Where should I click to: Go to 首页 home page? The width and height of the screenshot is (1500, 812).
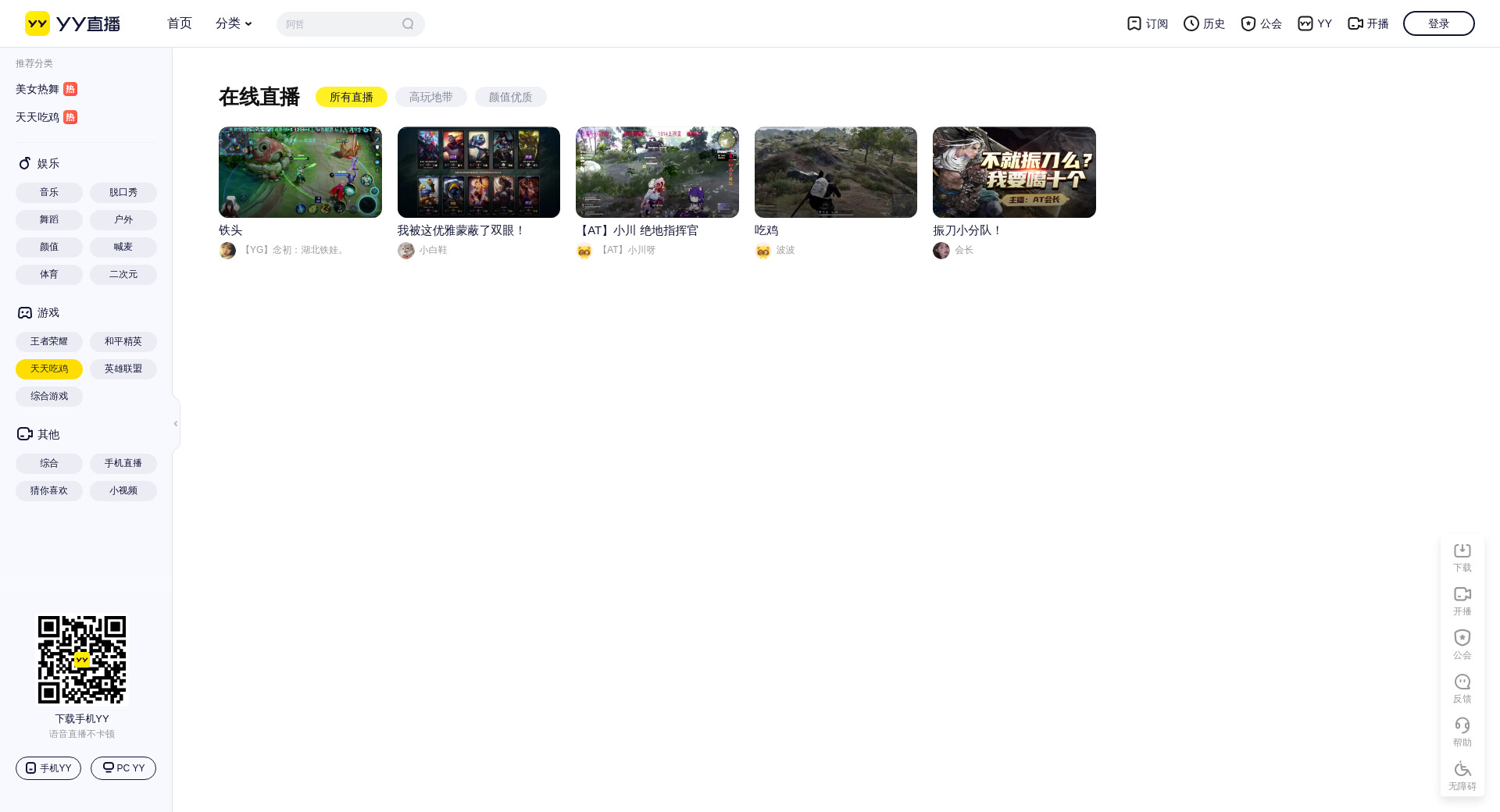pos(180,23)
